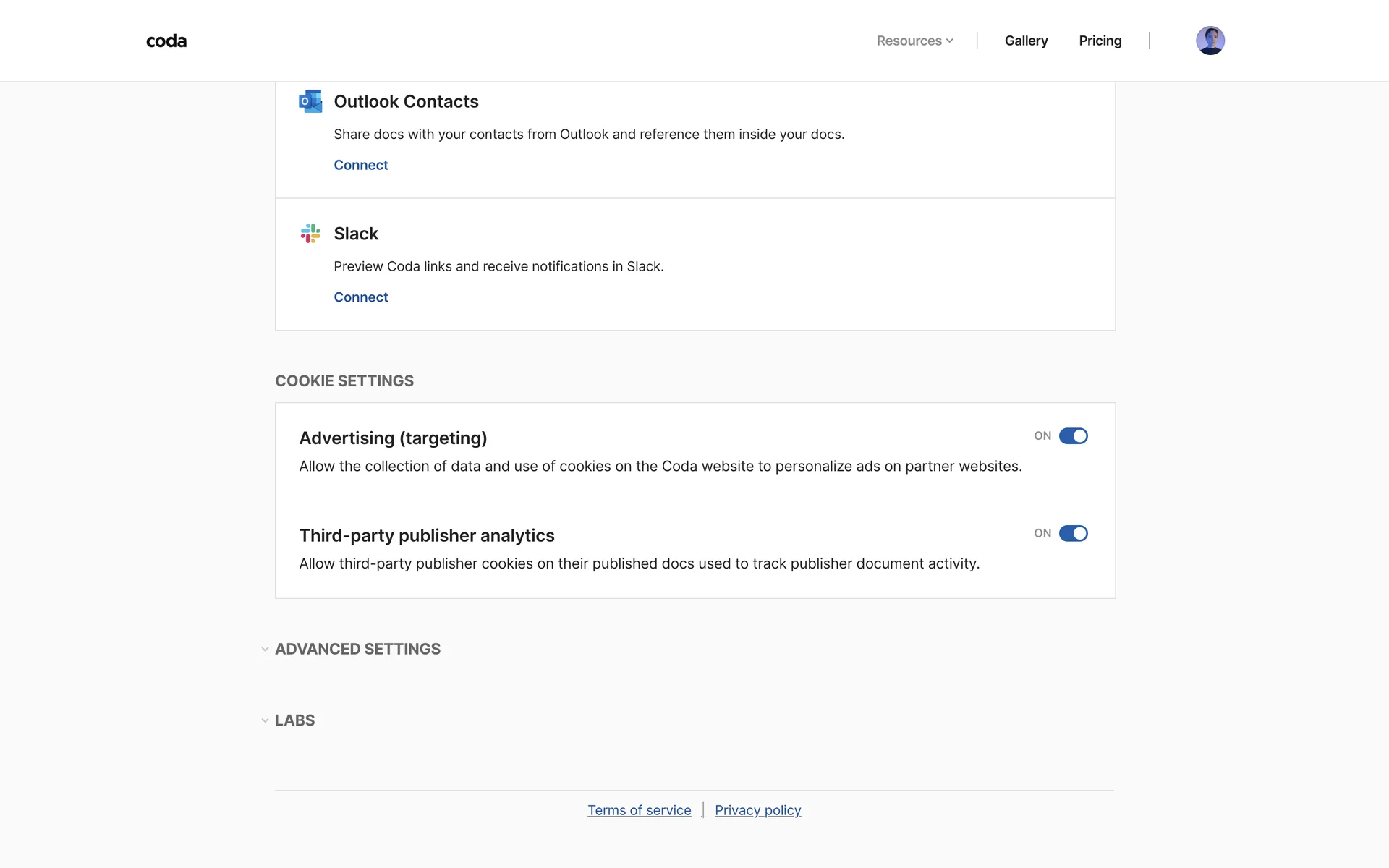Viewport: 1389px width, 868px height.
Task: Open the Privacy policy link
Action: 757,810
